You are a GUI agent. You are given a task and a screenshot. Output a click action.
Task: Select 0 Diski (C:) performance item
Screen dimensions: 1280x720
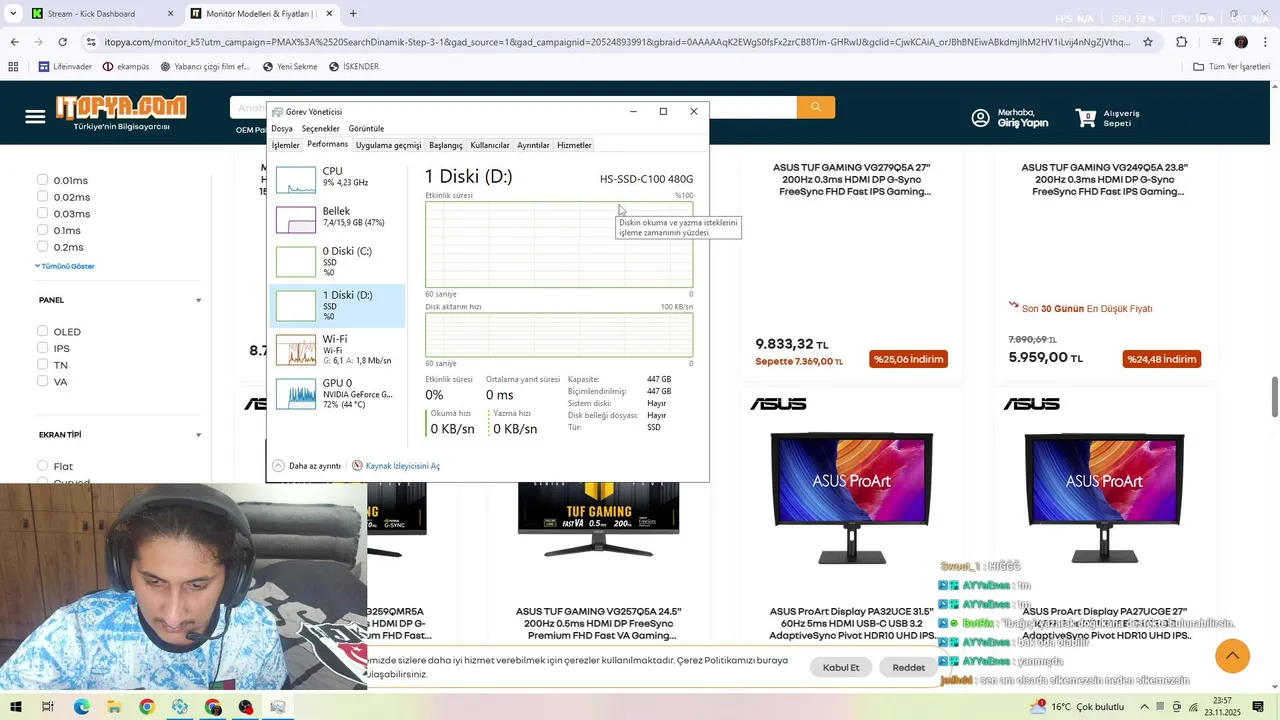pyautogui.click(x=337, y=261)
